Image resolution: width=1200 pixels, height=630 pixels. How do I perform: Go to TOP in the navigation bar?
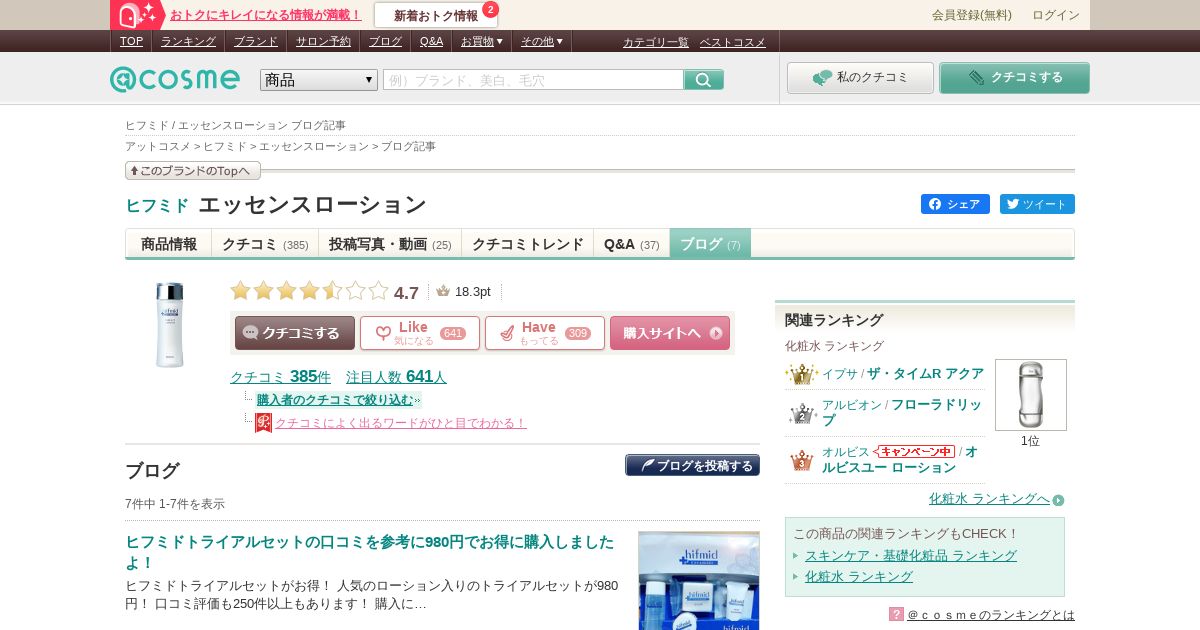pyautogui.click(x=131, y=41)
